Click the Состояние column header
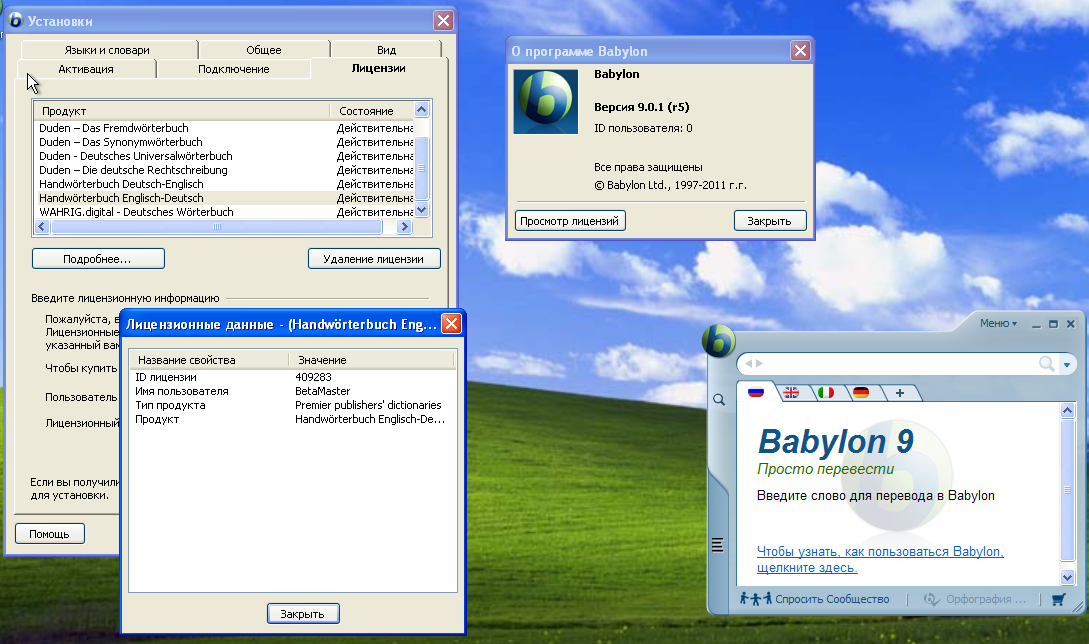Viewport: 1089px width, 644px height. [372, 110]
